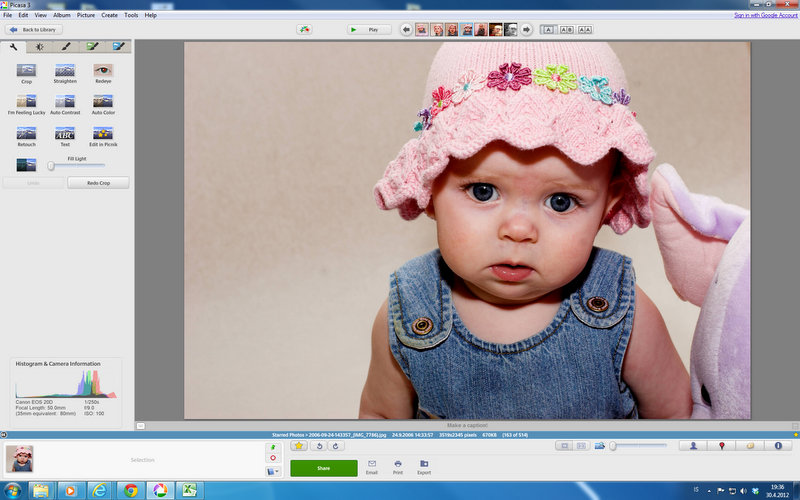Viewport: 800px width, 500px height.
Task: Toggle the caption visibility button
Action: [141, 426]
